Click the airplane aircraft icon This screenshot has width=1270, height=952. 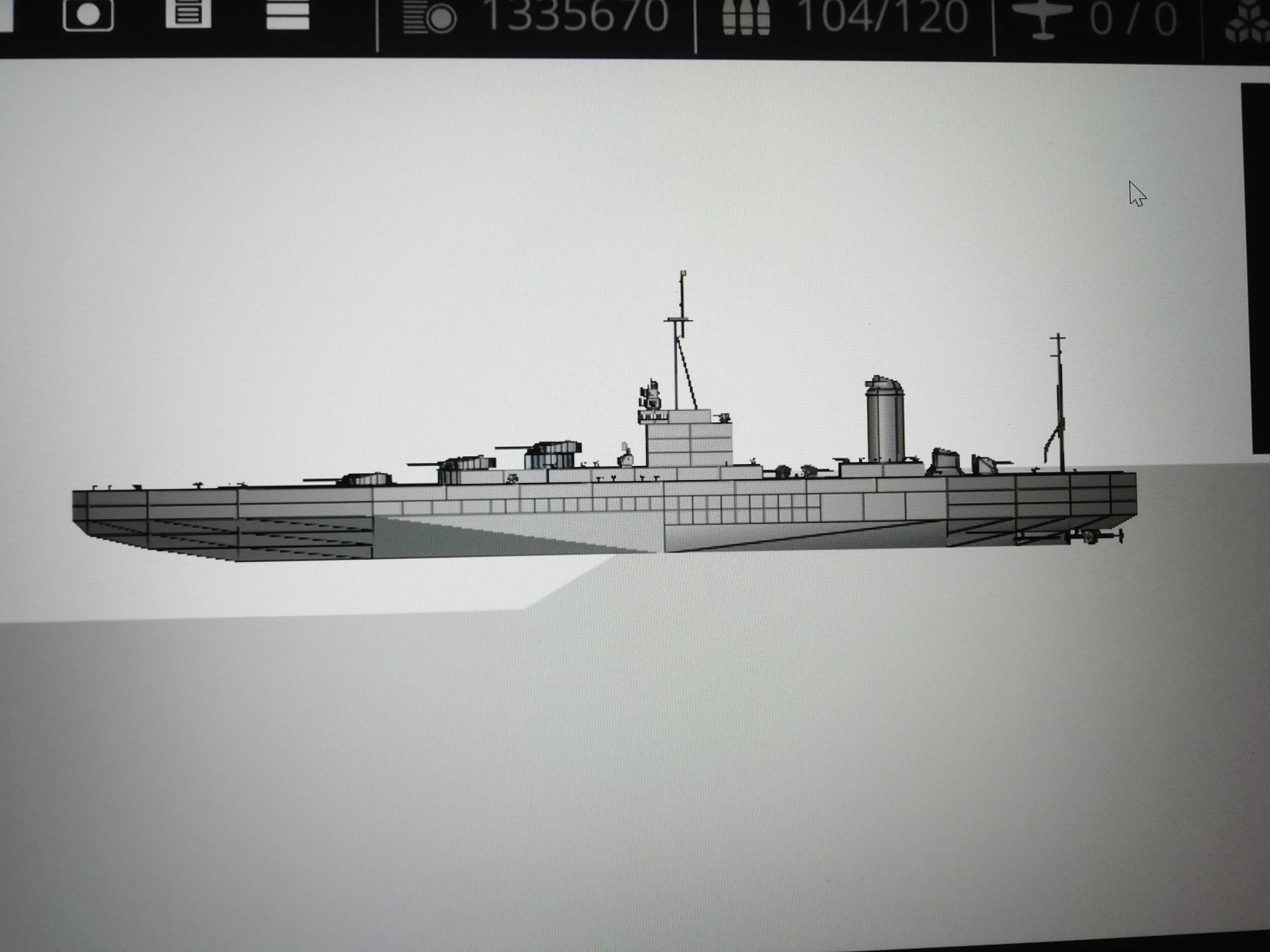(x=1042, y=20)
